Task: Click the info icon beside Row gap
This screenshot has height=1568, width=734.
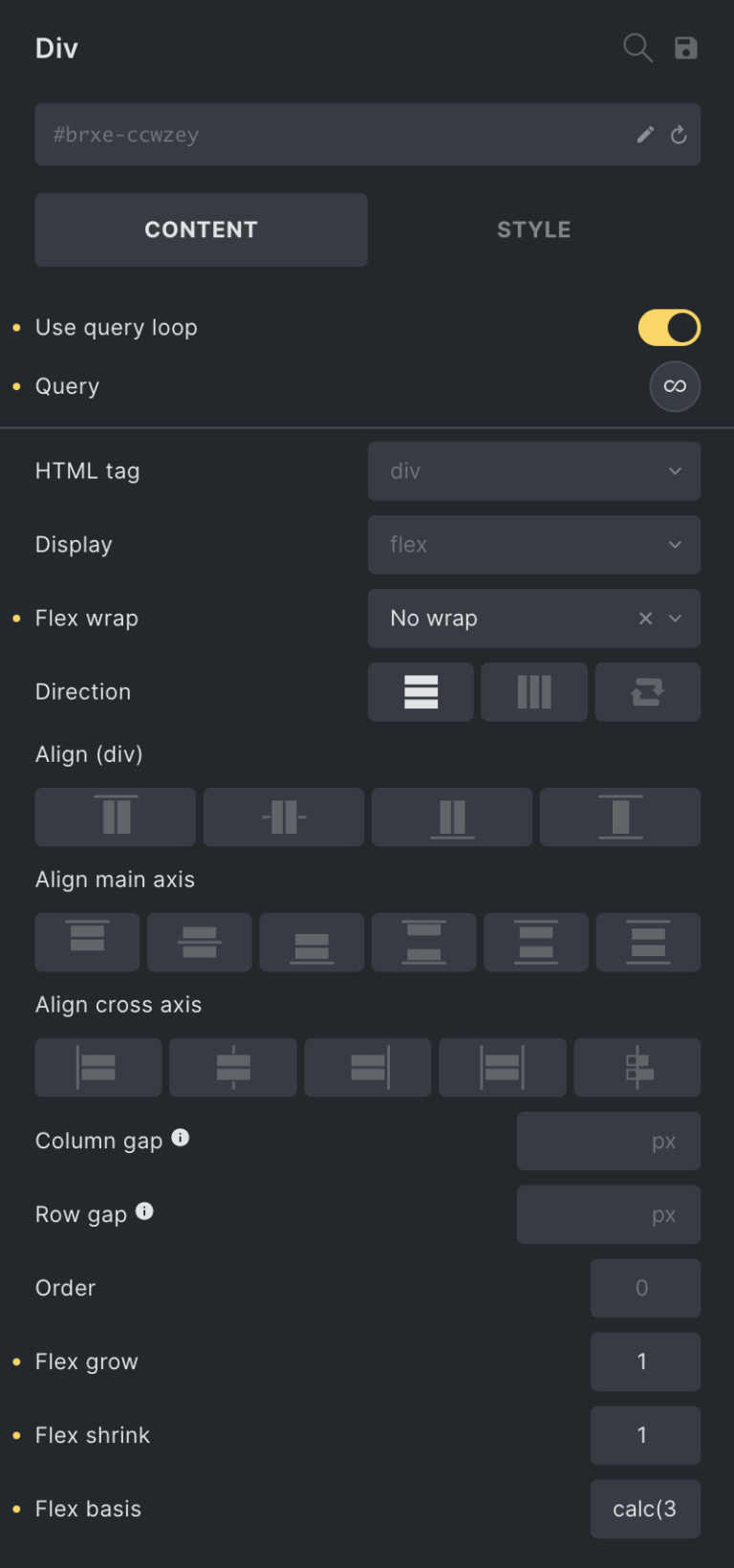Action: [144, 1211]
